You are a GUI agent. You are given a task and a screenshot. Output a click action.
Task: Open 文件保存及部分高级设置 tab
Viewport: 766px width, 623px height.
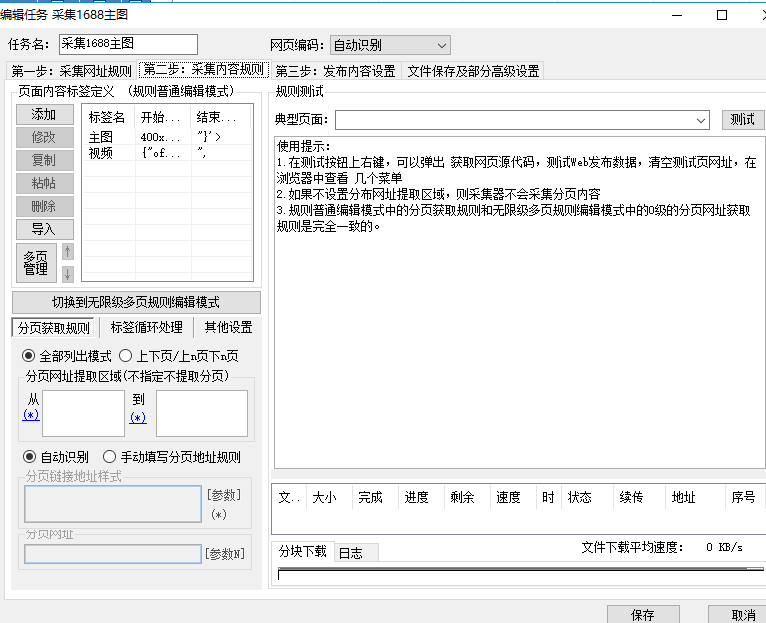(x=473, y=71)
